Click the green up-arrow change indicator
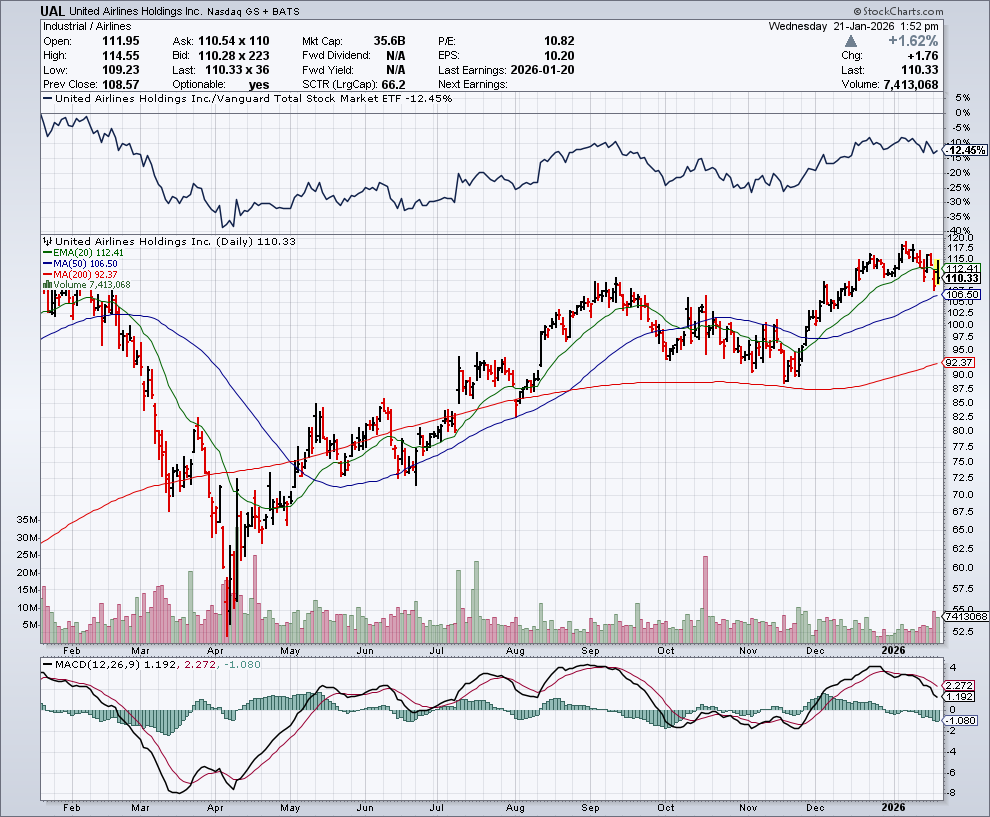This screenshot has height=817, width=990. point(850,41)
